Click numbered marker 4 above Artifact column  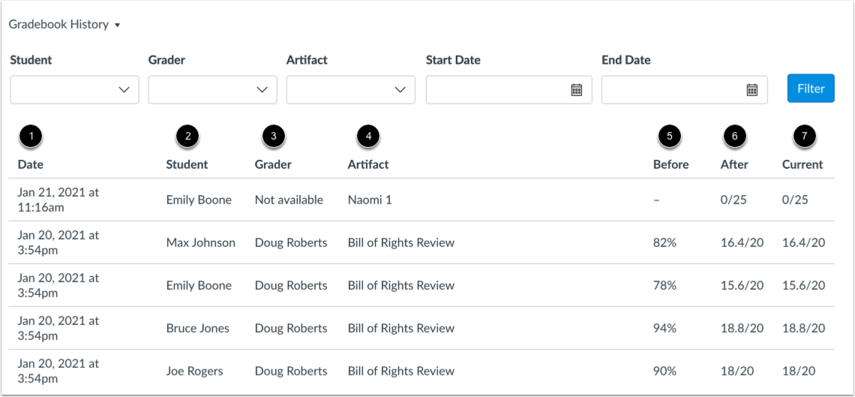pos(368,137)
